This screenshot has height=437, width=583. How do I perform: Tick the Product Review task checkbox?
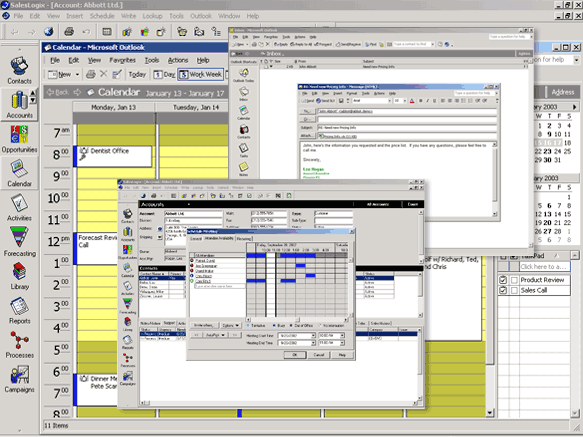click(x=515, y=280)
